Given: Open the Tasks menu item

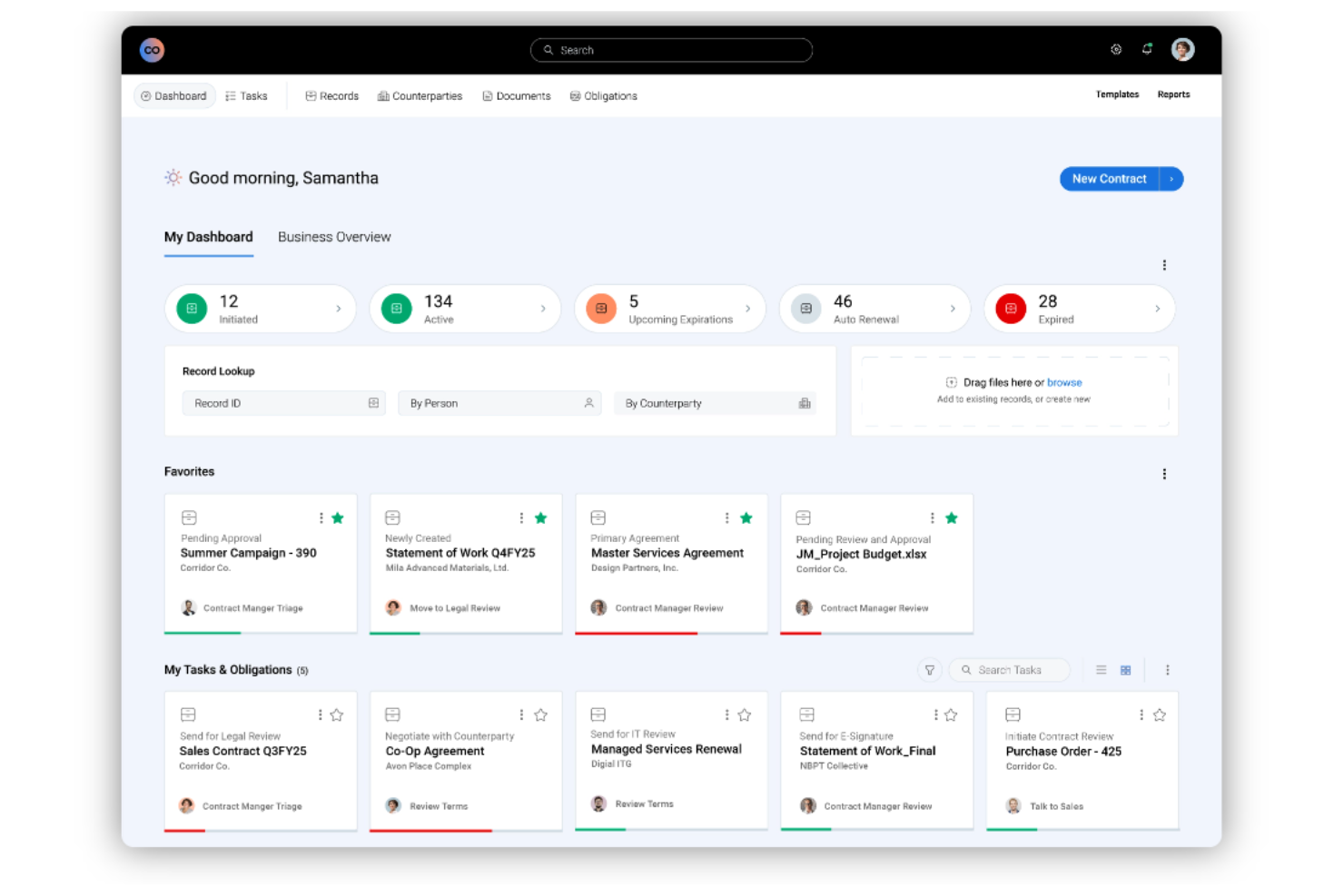Looking at the screenshot, I should pos(246,95).
